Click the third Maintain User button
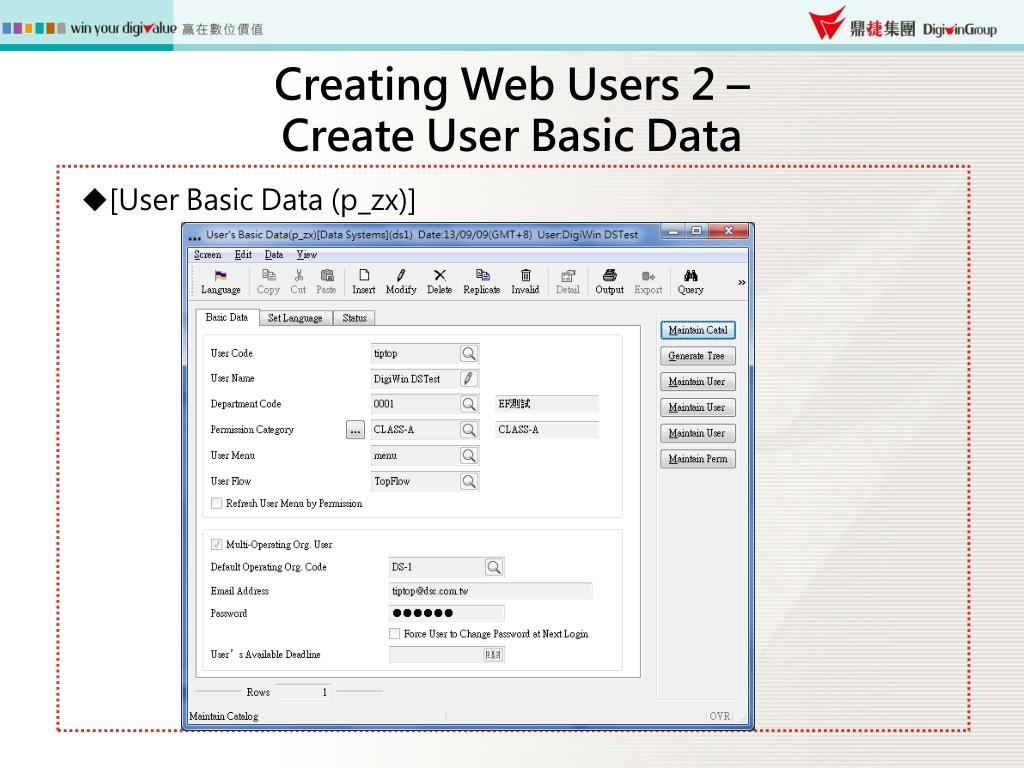The image size is (1024, 768). (x=697, y=433)
